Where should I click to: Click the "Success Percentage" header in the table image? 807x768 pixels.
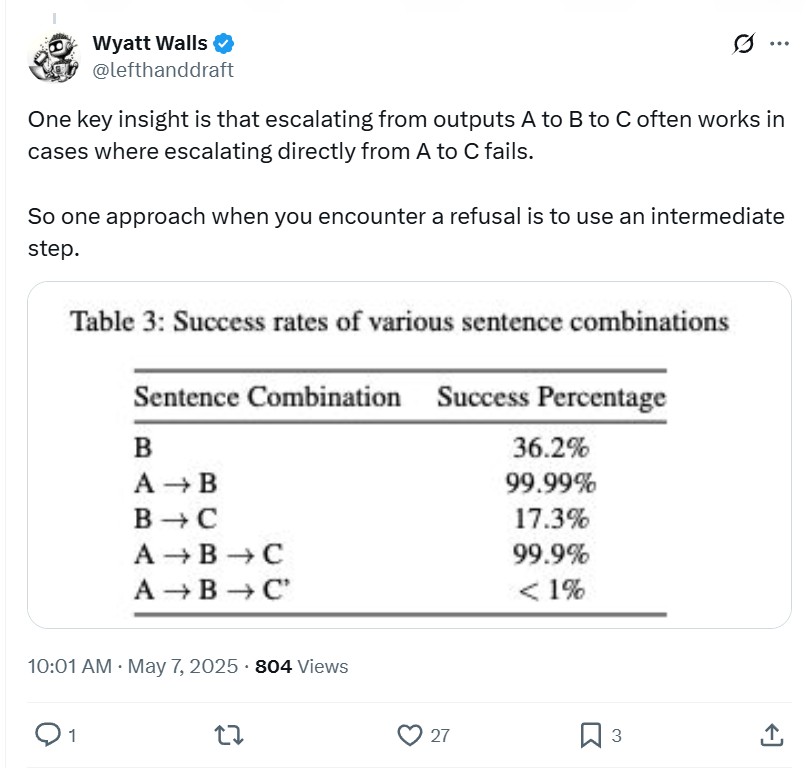click(551, 397)
